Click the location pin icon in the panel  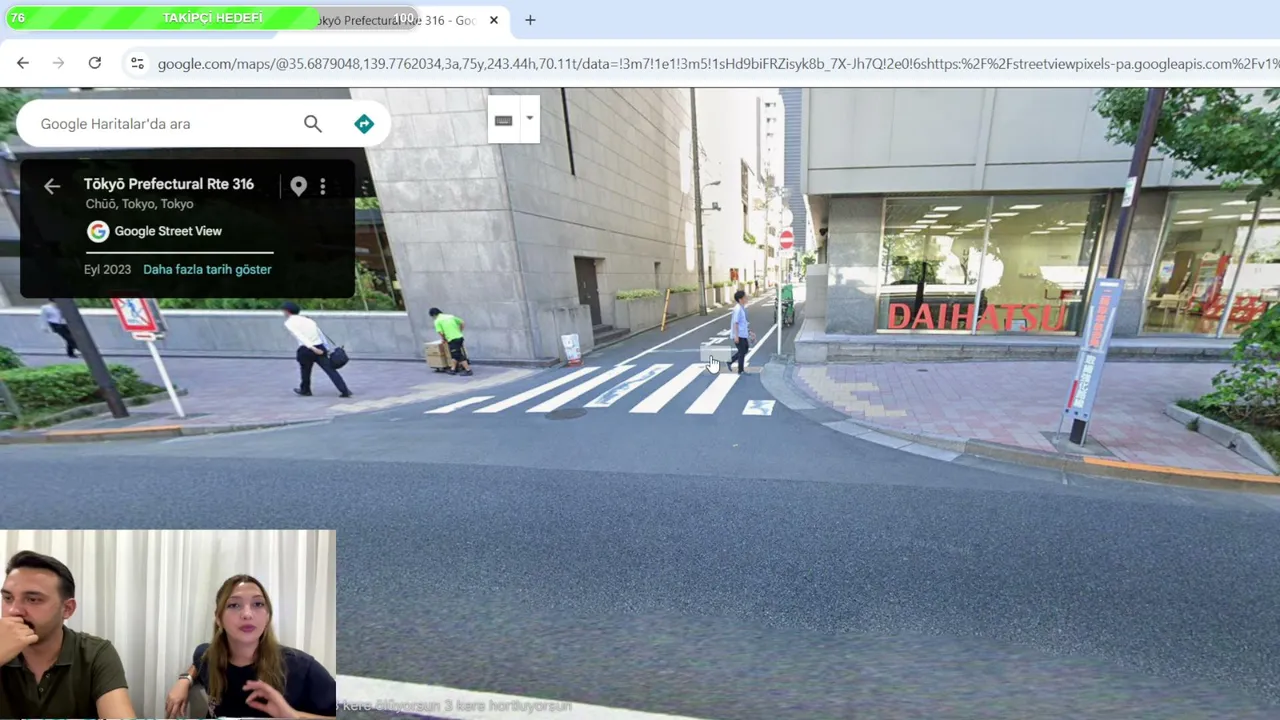tap(298, 186)
